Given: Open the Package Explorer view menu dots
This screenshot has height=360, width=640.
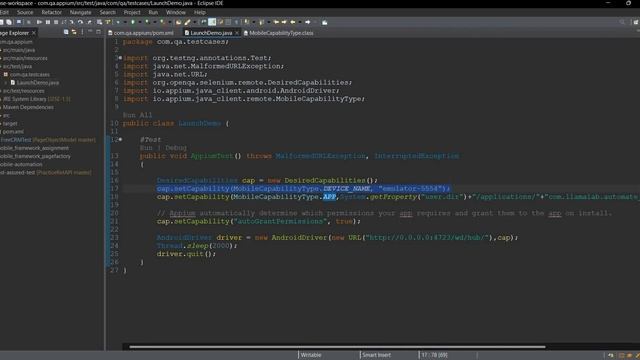Looking at the screenshot, I should [x=82, y=32].
